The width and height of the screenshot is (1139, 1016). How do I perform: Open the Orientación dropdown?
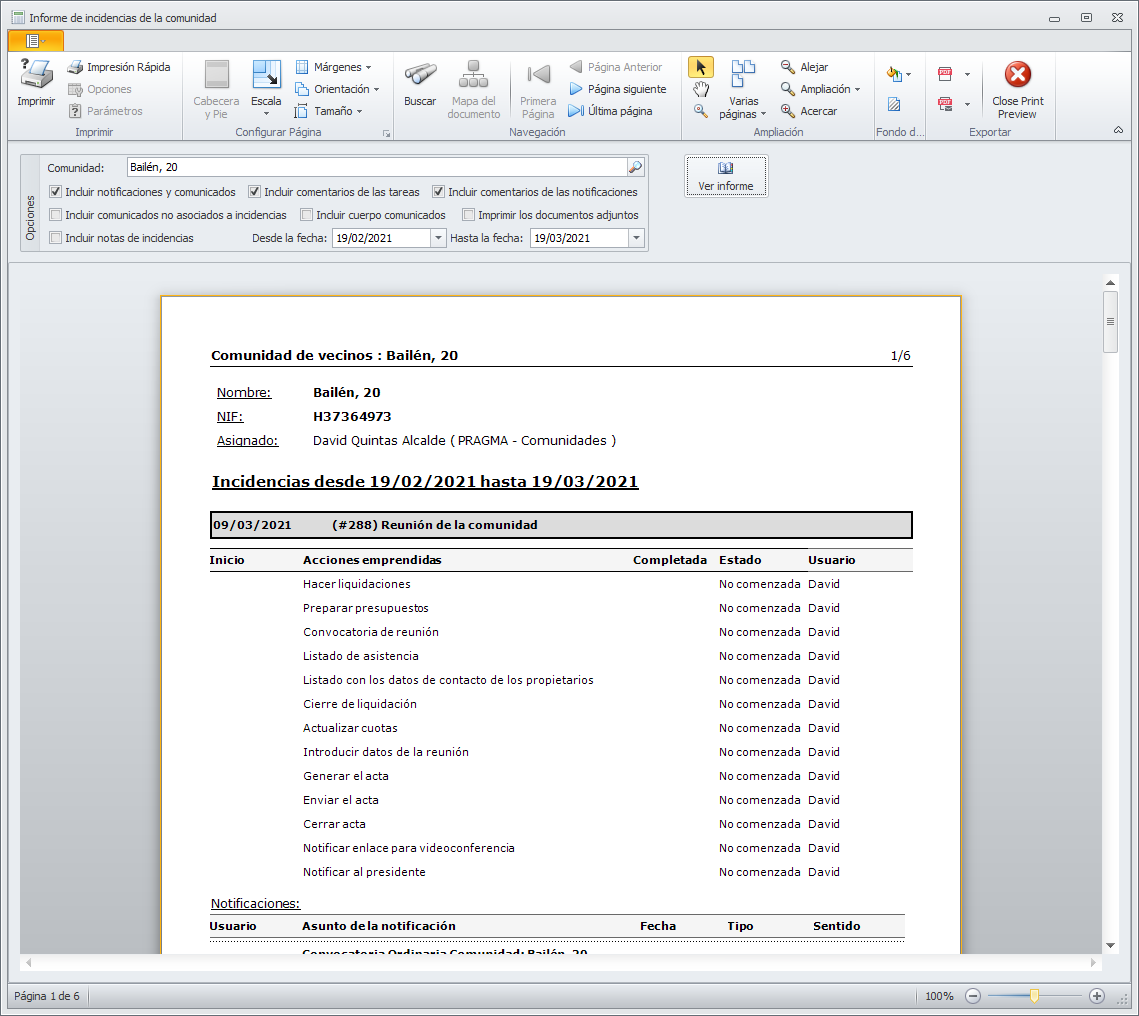tap(338, 89)
